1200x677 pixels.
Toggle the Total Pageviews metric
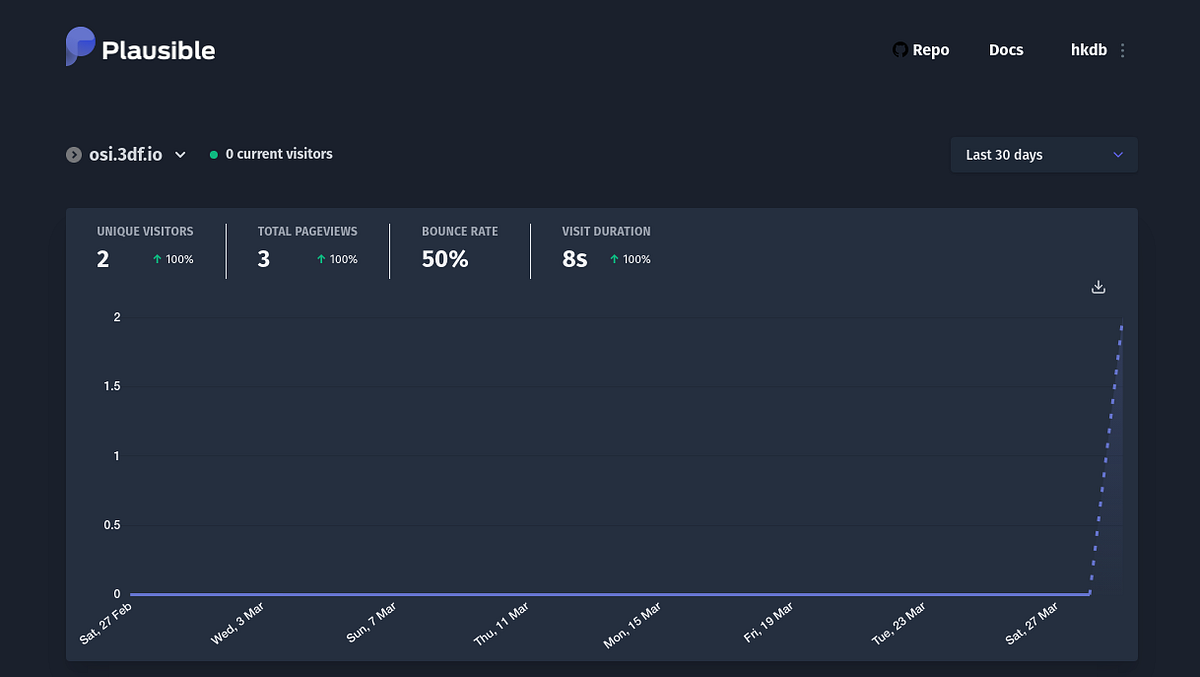click(307, 245)
